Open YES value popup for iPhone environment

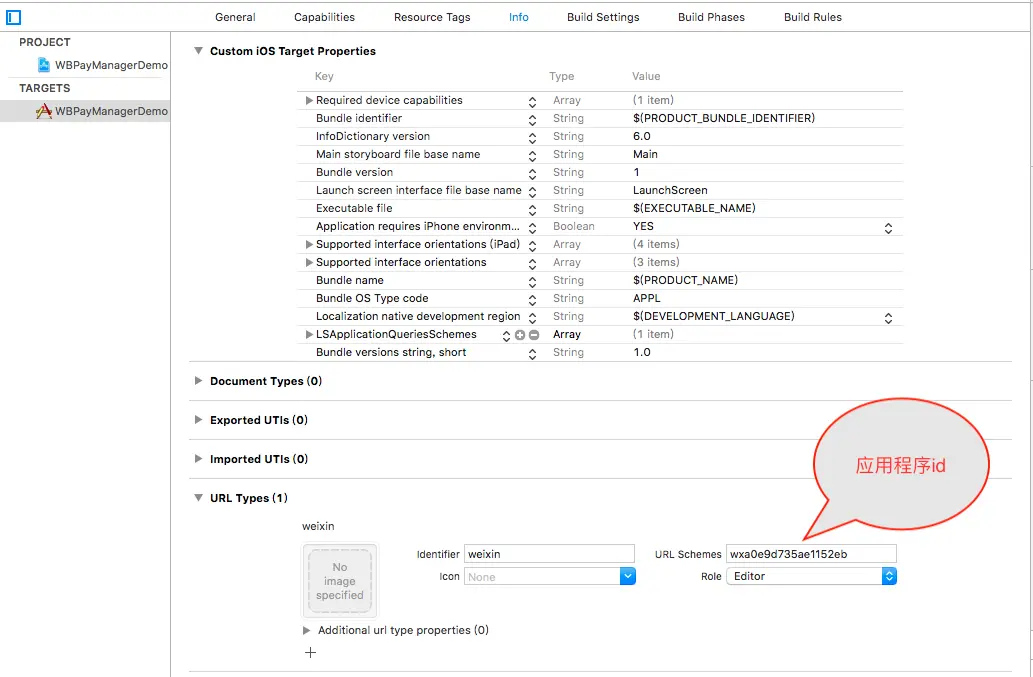tap(888, 228)
